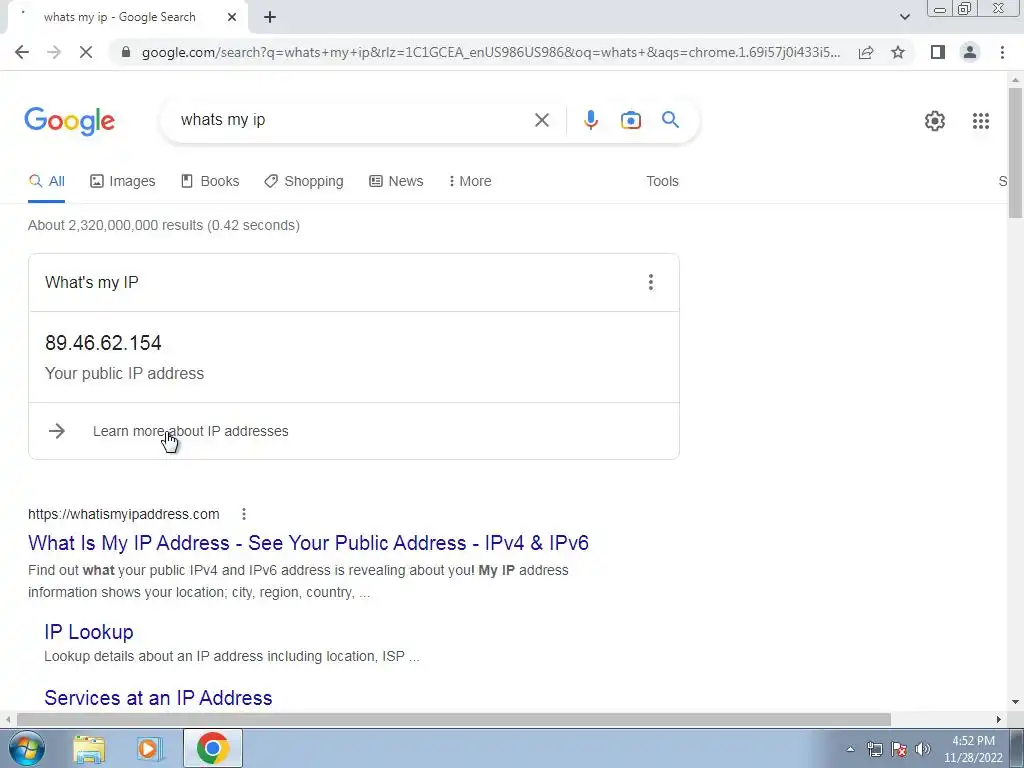Expand the More search filters menu
The width and height of the screenshot is (1024, 768).
(x=470, y=181)
